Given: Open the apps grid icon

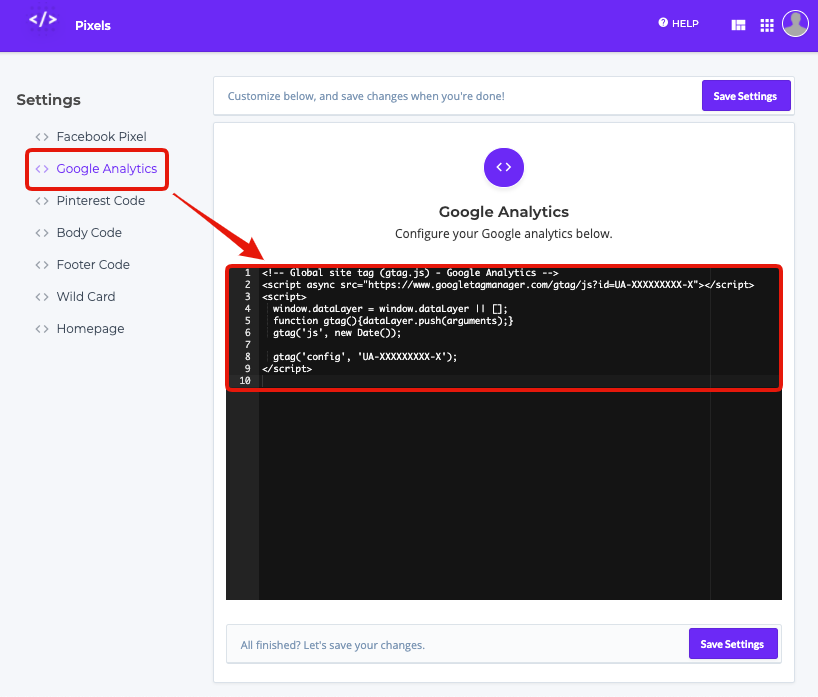Looking at the screenshot, I should [767, 25].
